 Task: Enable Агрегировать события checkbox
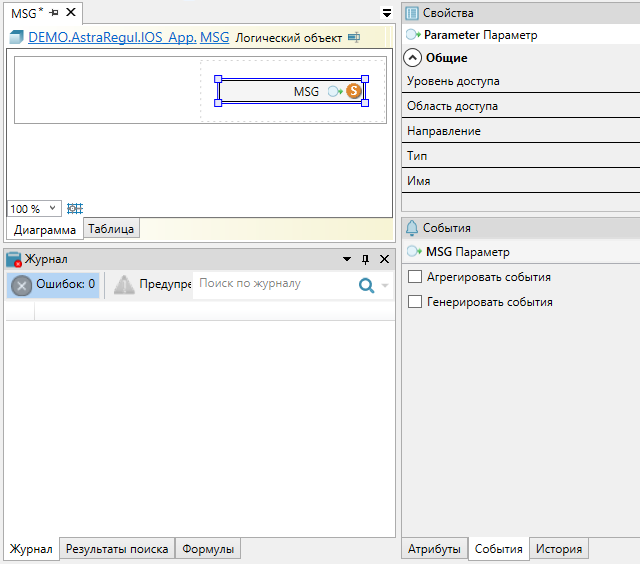[415, 277]
